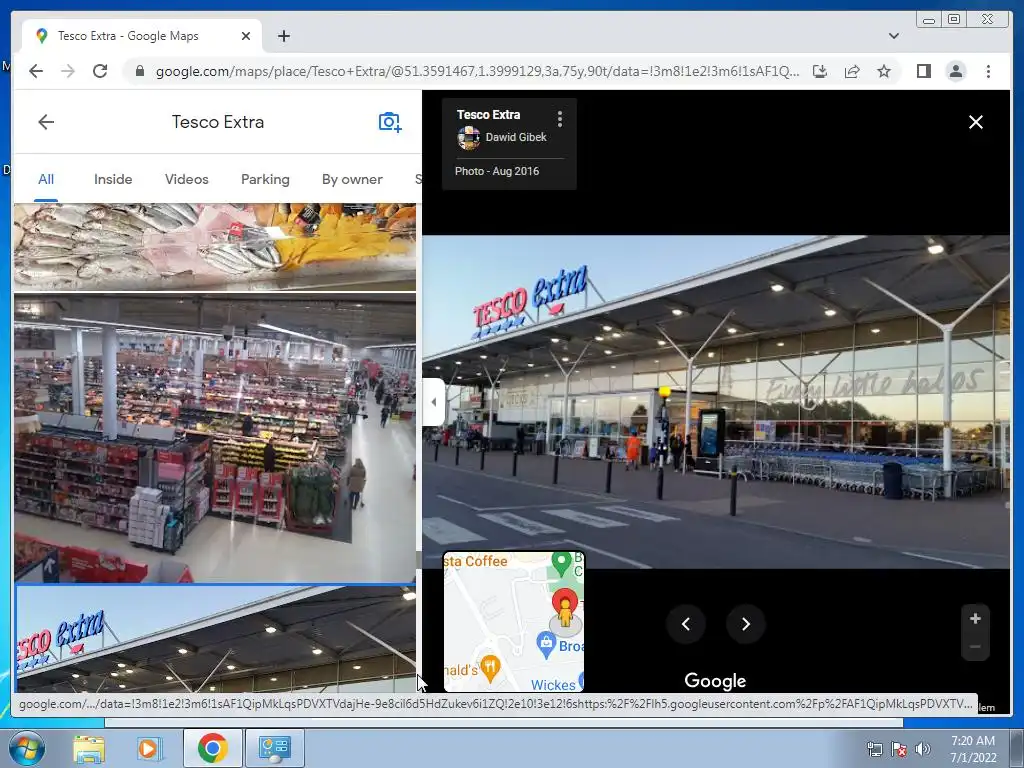Click the browser back button
The width and height of the screenshot is (1024, 768).
tap(36, 71)
